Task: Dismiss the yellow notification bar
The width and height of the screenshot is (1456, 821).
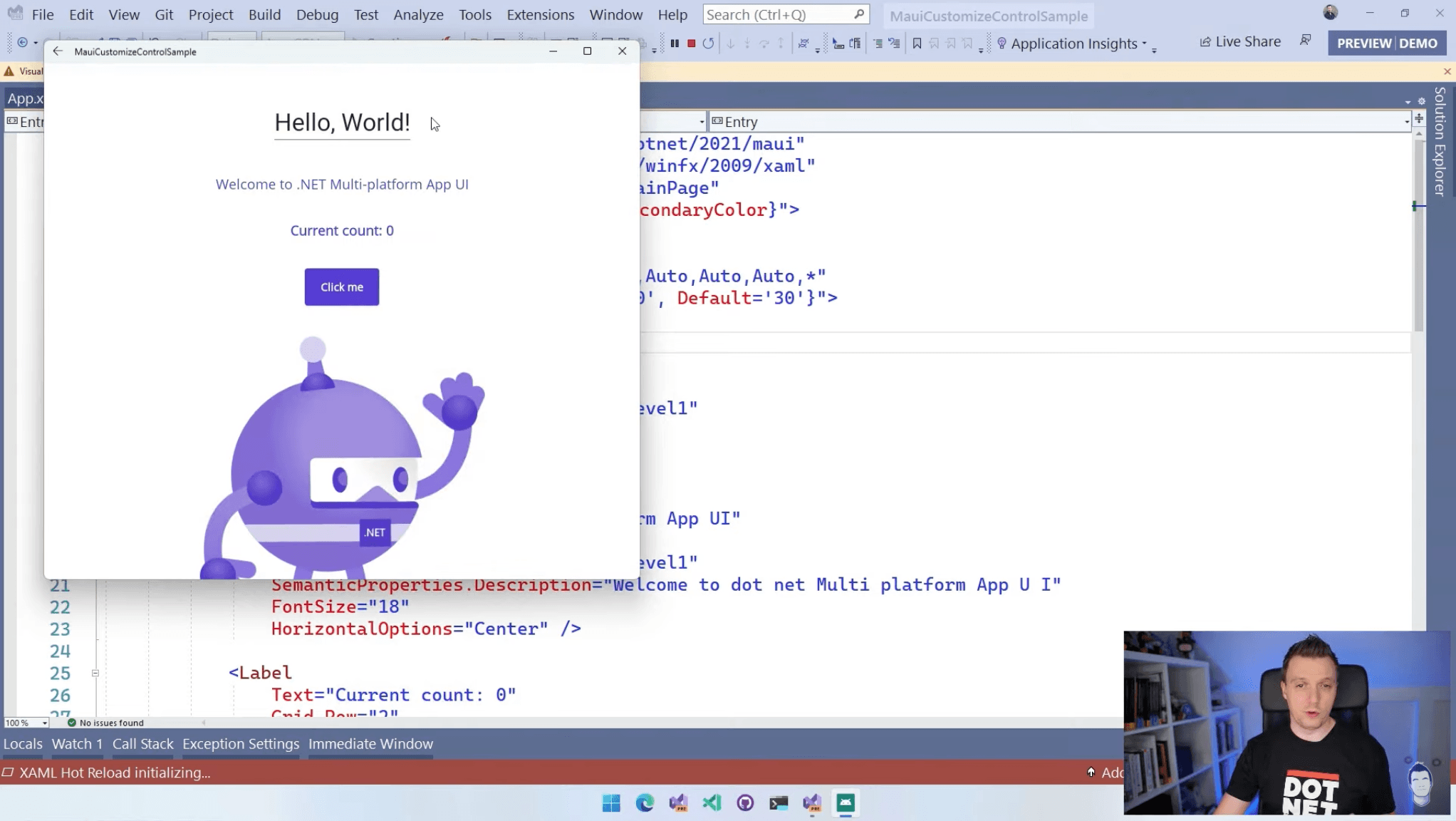Action: 1447,71
